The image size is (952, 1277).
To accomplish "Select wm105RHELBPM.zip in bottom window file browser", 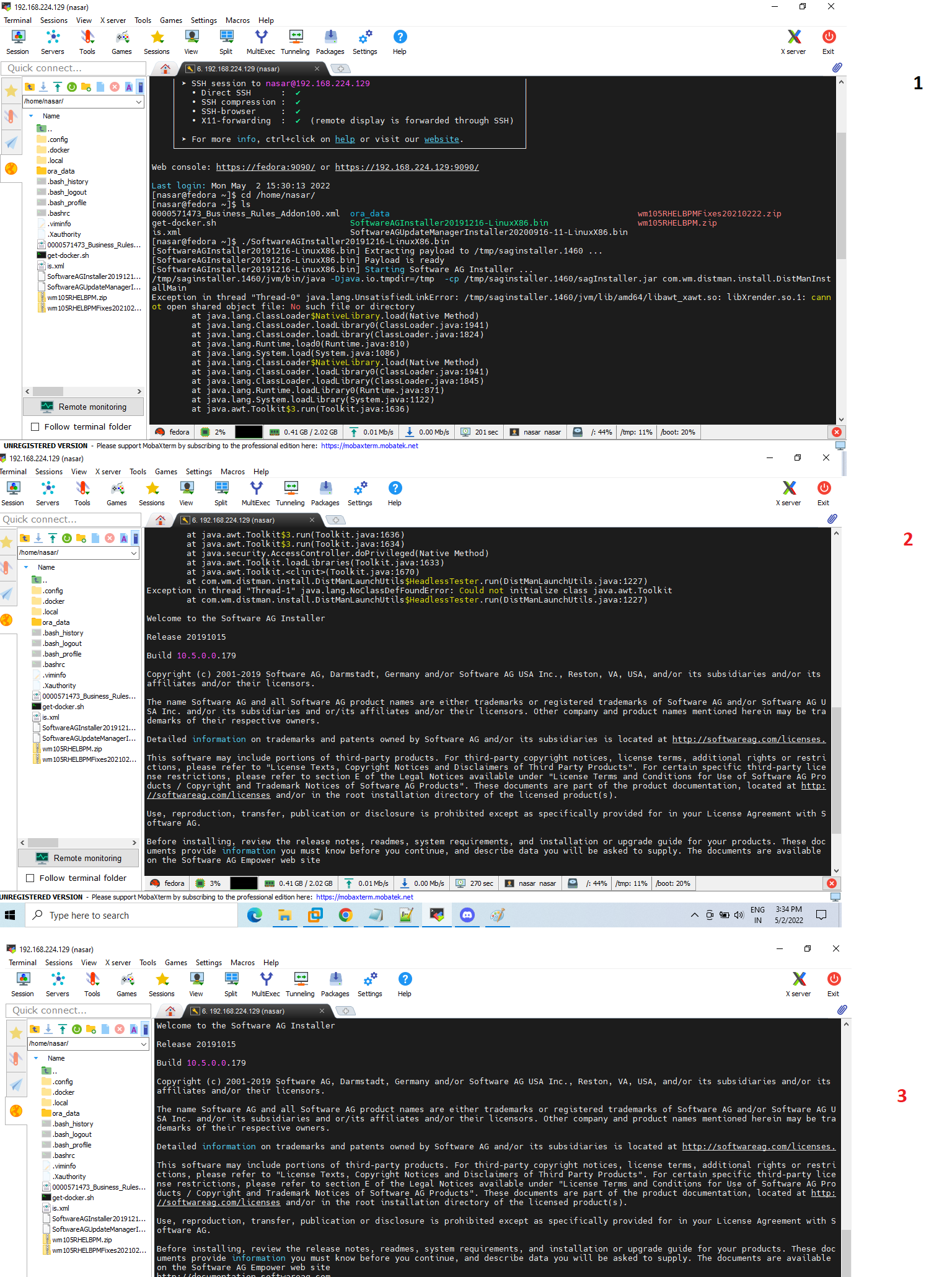I will click(x=82, y=1240).
